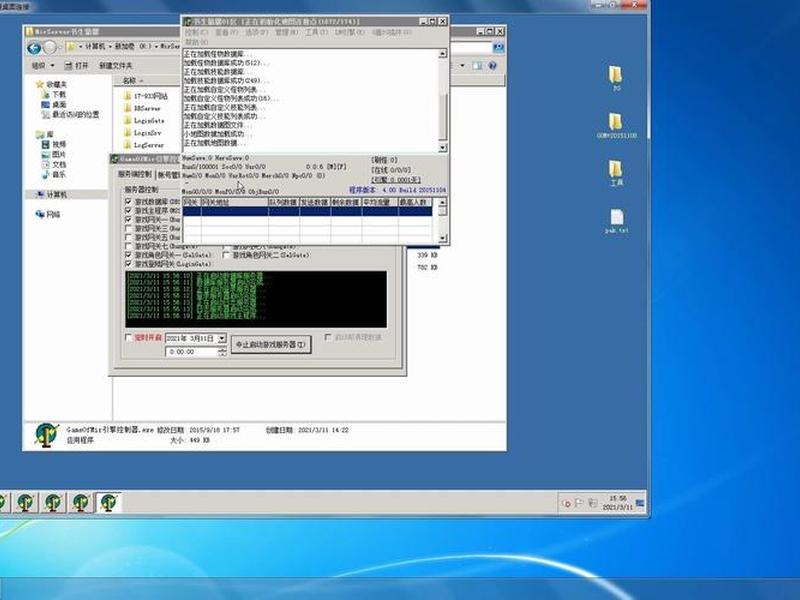Select the 工具 desktop folder
The image size is (800, 600).
click(x=616, y=173)
